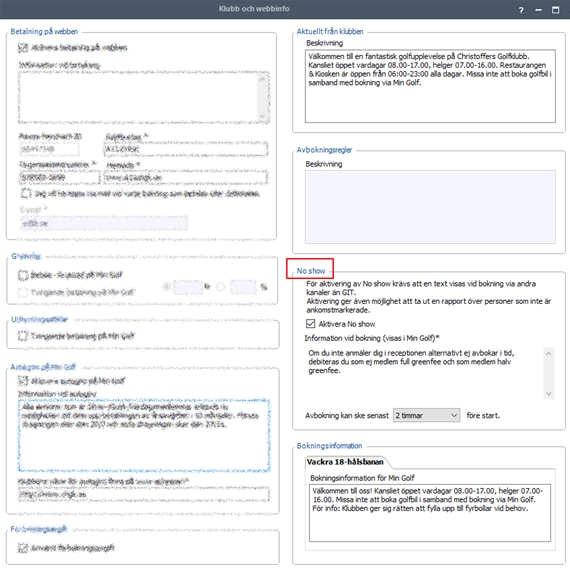Click the Bokningsinformation för Min Golf text box
The height and width of the screenshot is (571, 570).
(430, 513)
